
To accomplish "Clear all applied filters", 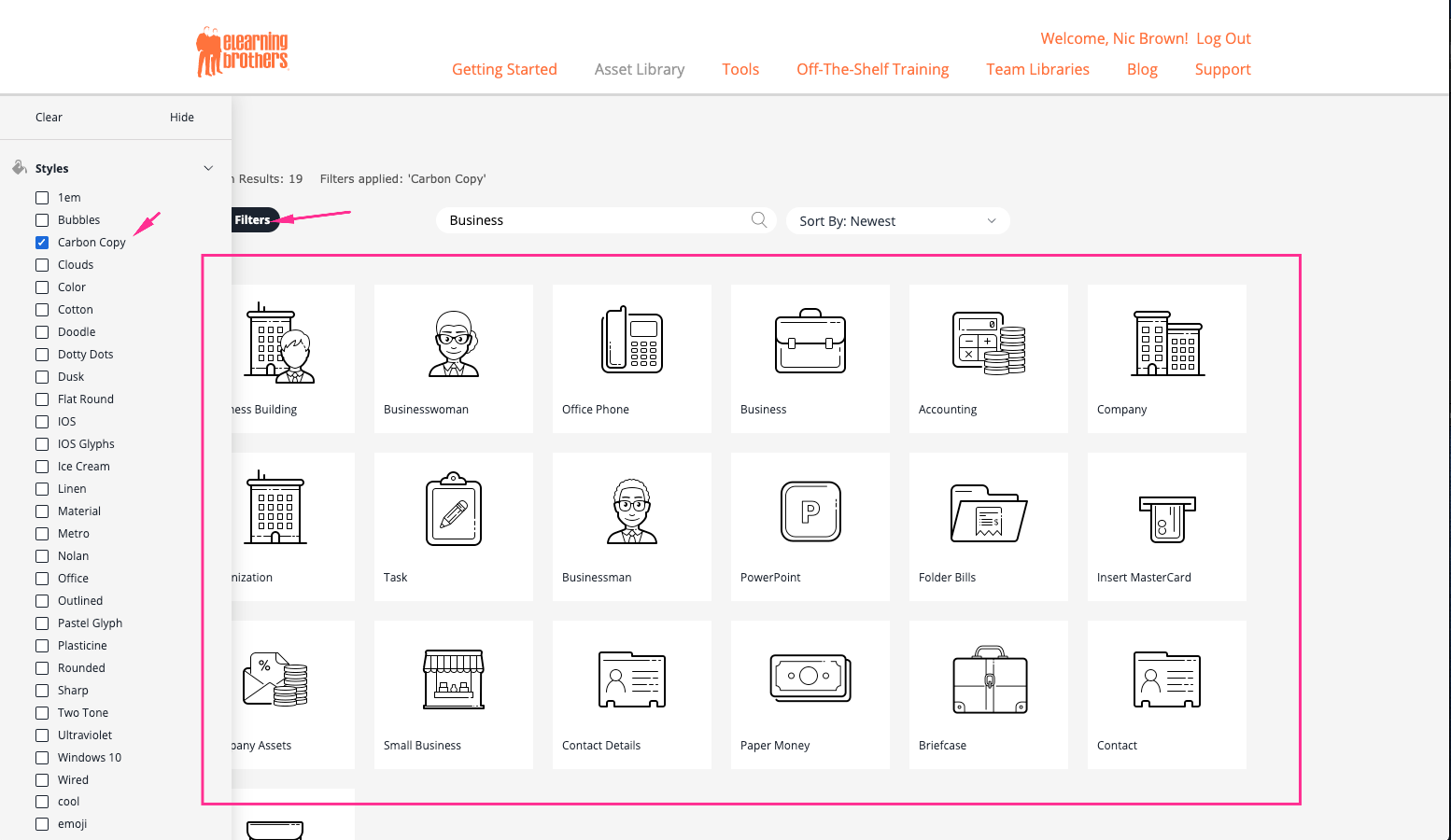I will click(x=49, y=118).
